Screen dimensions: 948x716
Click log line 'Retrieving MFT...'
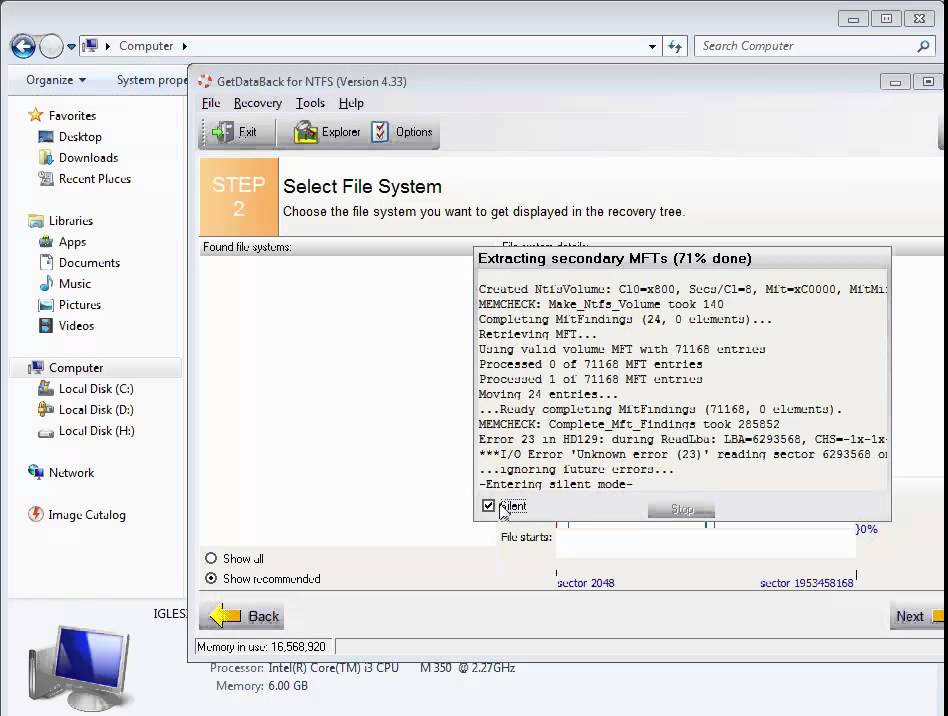tap(537, 334)
